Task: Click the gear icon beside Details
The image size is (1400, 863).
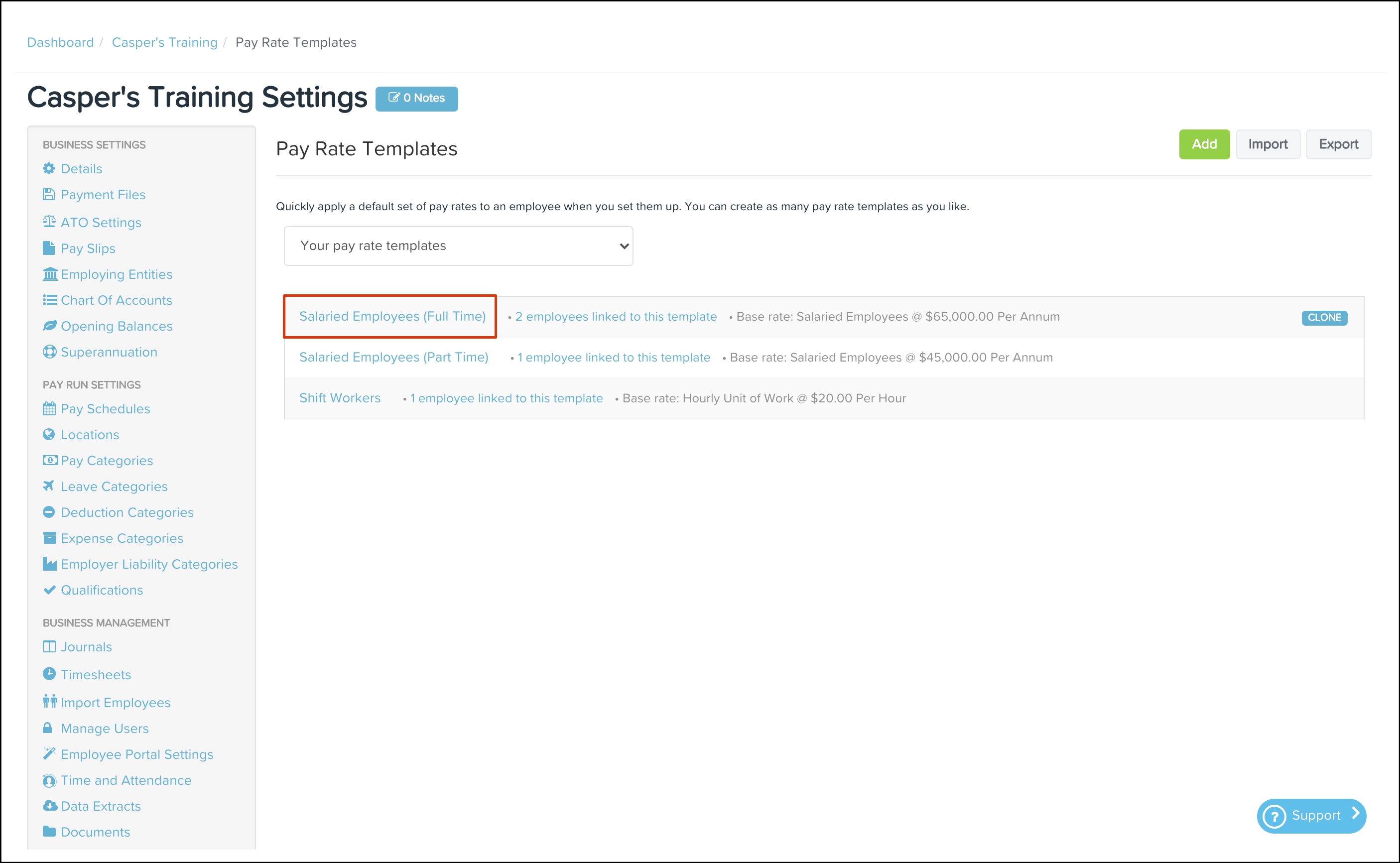Action: 49,169
